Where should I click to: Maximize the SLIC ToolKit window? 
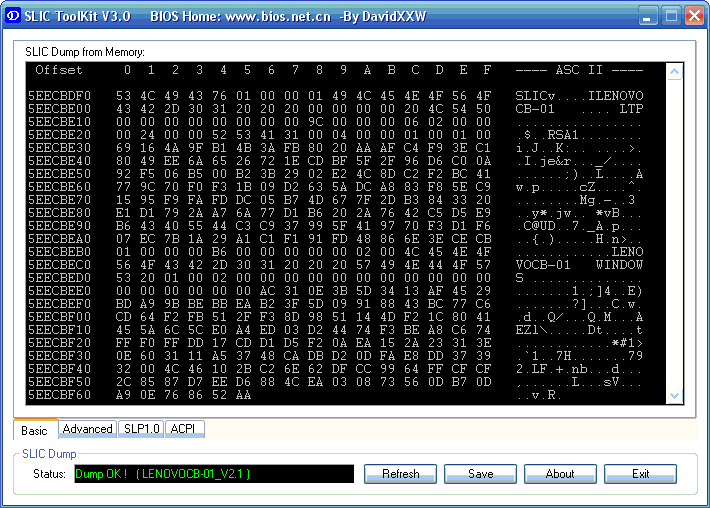pyautogui.click(x=671, y=16)
